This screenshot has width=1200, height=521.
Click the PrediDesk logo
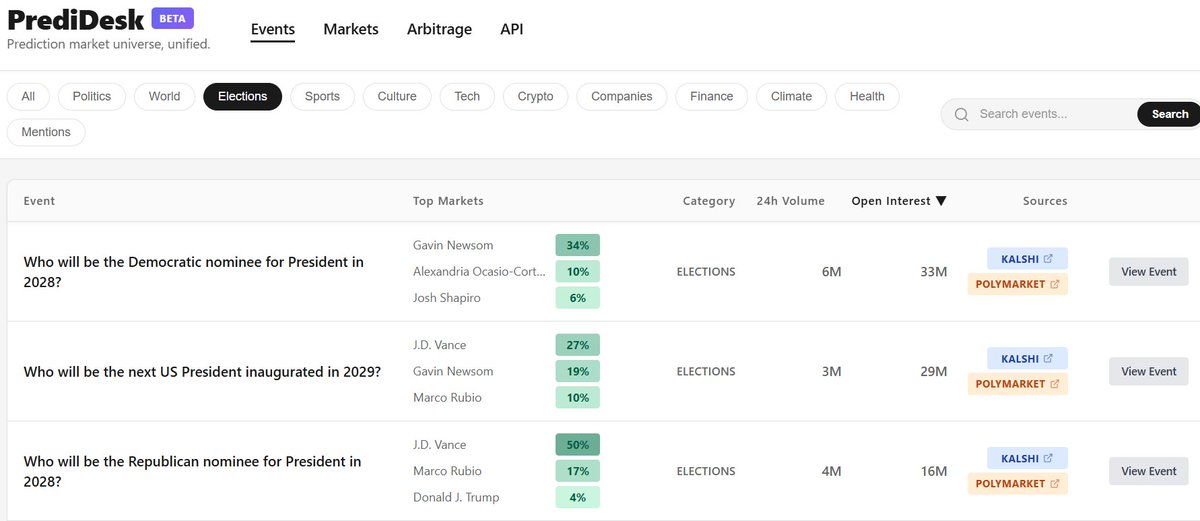tap(76, 20)
